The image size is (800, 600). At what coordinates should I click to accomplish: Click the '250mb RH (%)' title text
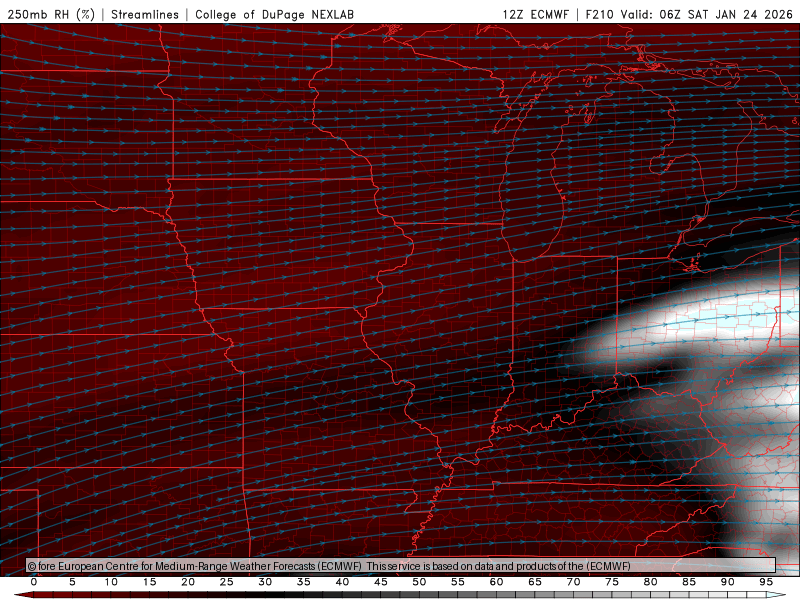click(52, 14)
